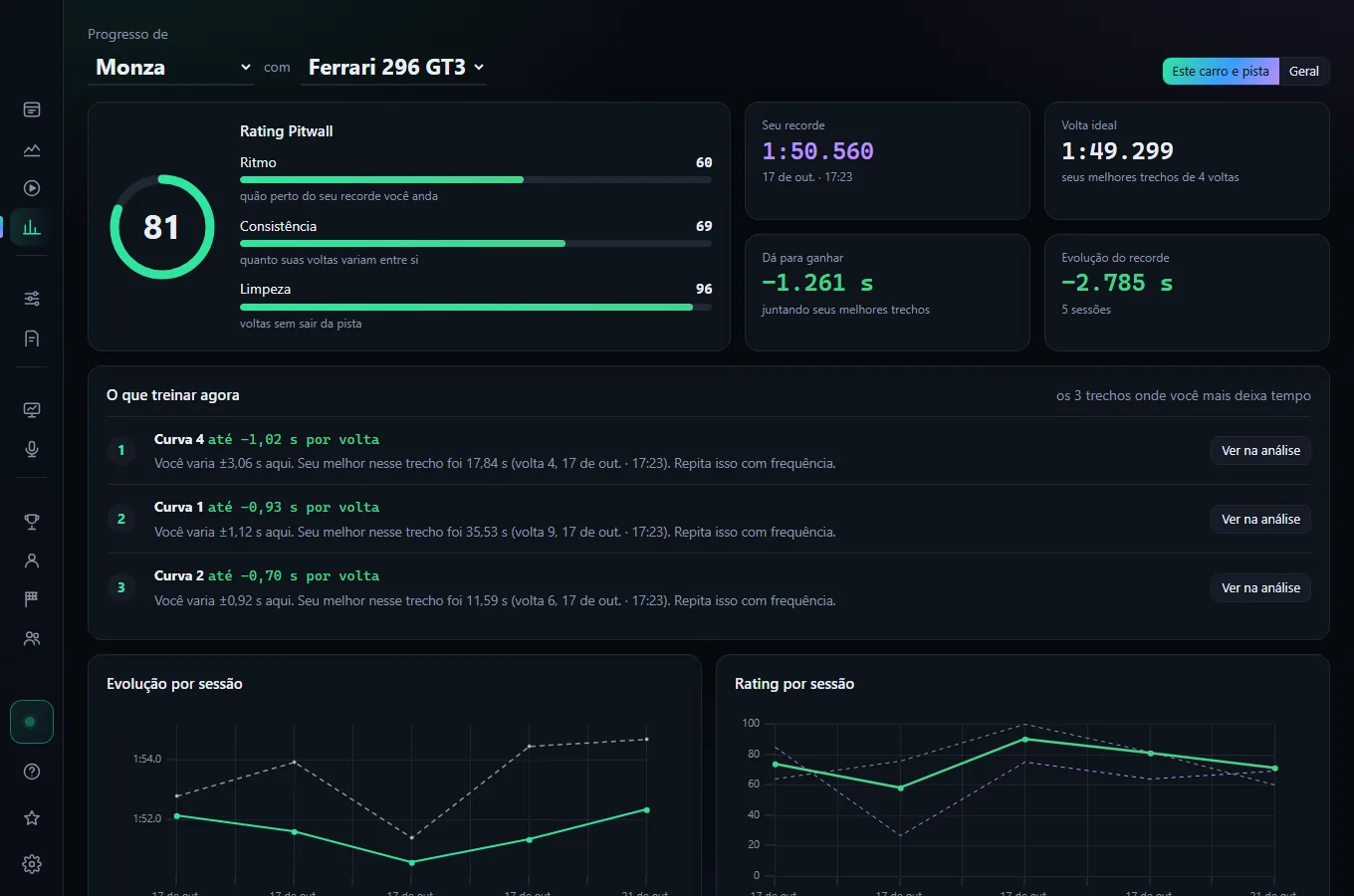Expand the Monza track dropdown
The image size is (1354, 896).
click(x=171, y=68)
